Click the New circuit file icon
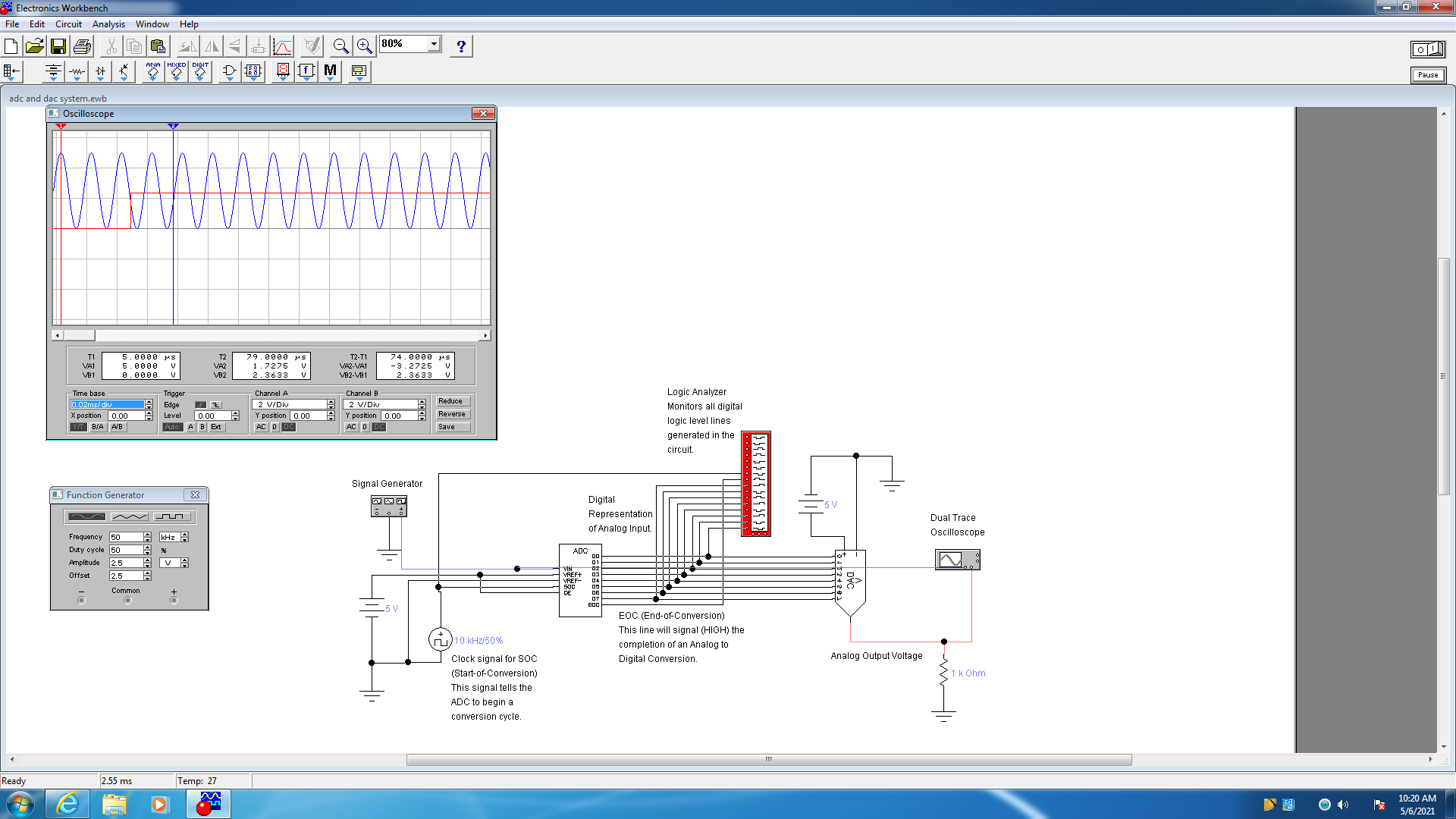This screenshot has height=819, width=1456. coord(11,46)
